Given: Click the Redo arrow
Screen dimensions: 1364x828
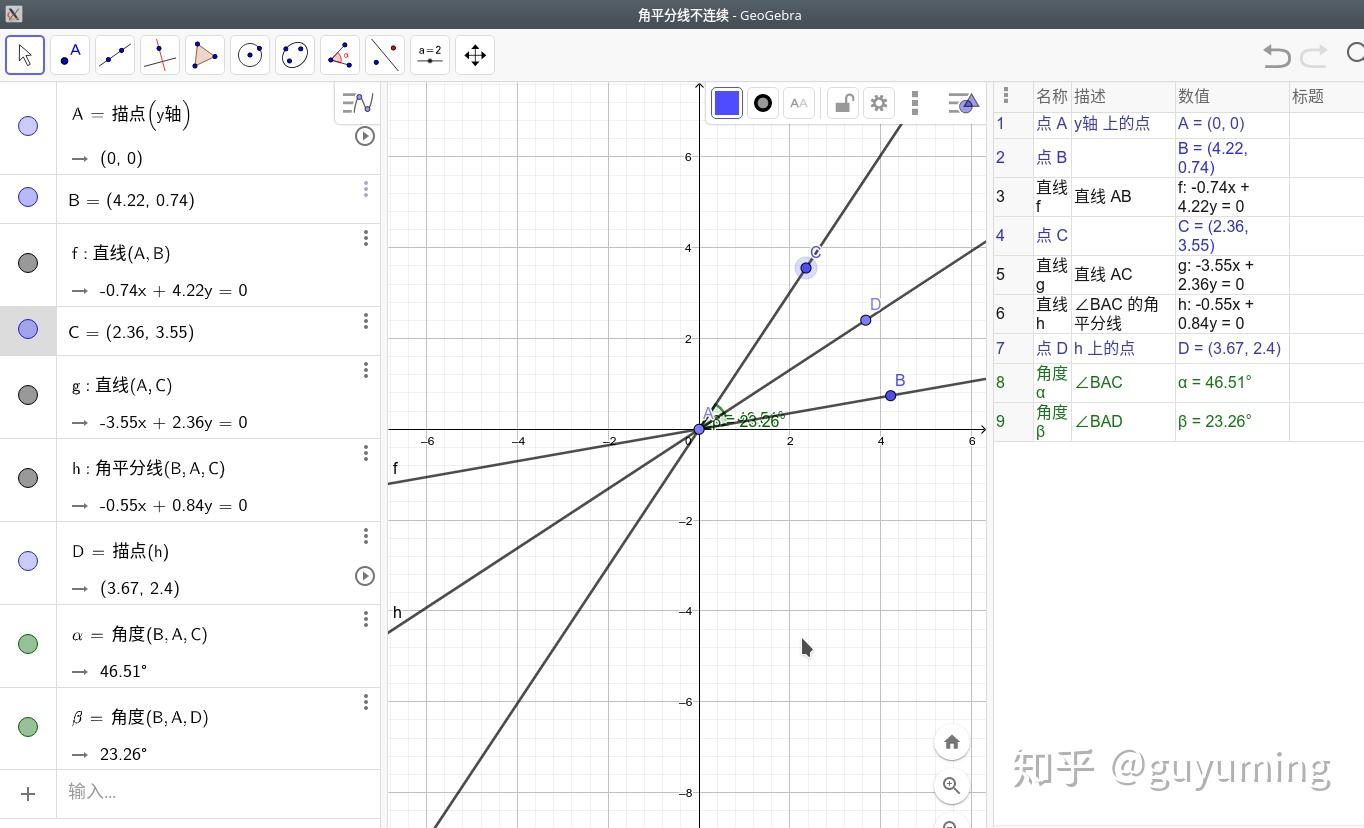Looking at the screenshot, I should tap(1314, 55).
